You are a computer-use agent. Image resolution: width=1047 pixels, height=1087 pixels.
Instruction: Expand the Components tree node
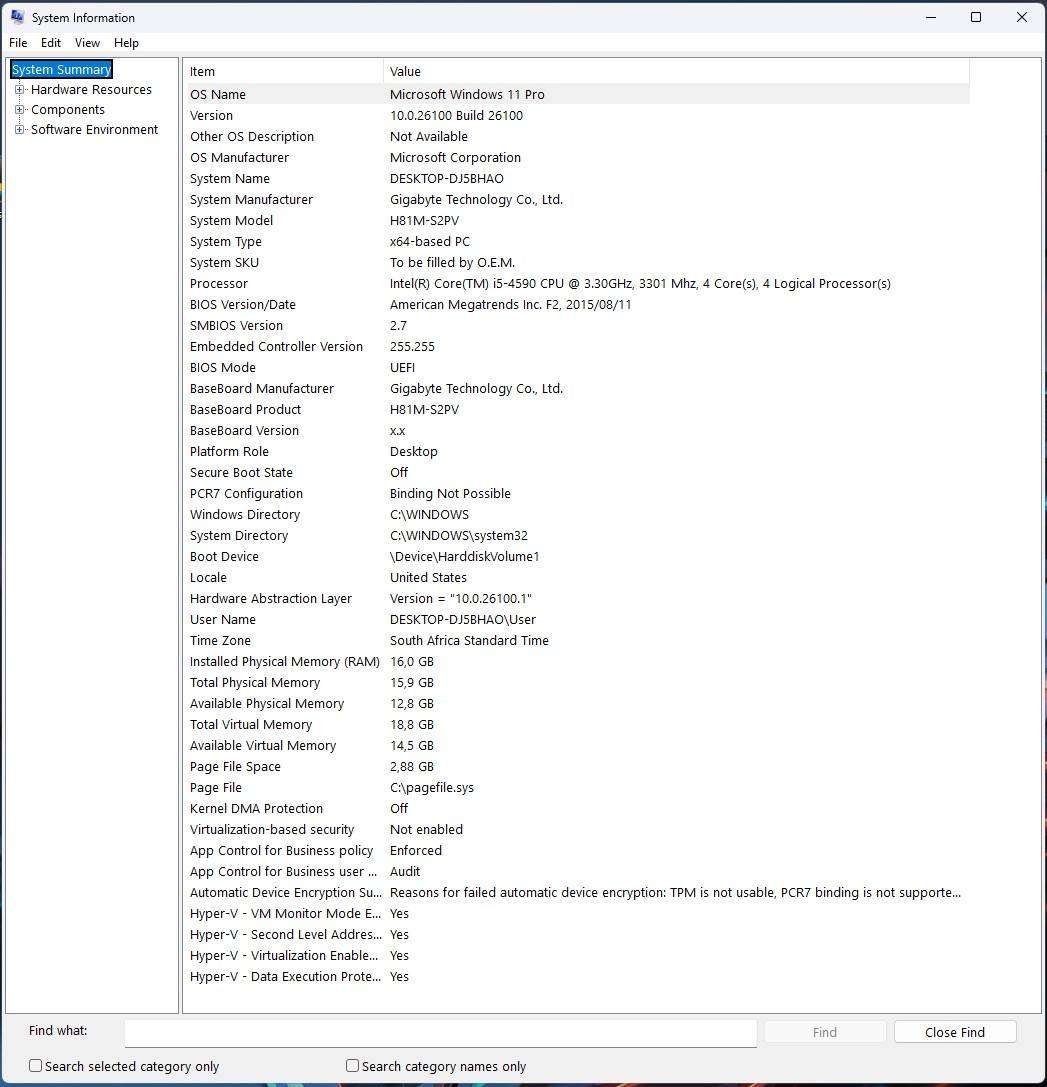coord(21,109)
